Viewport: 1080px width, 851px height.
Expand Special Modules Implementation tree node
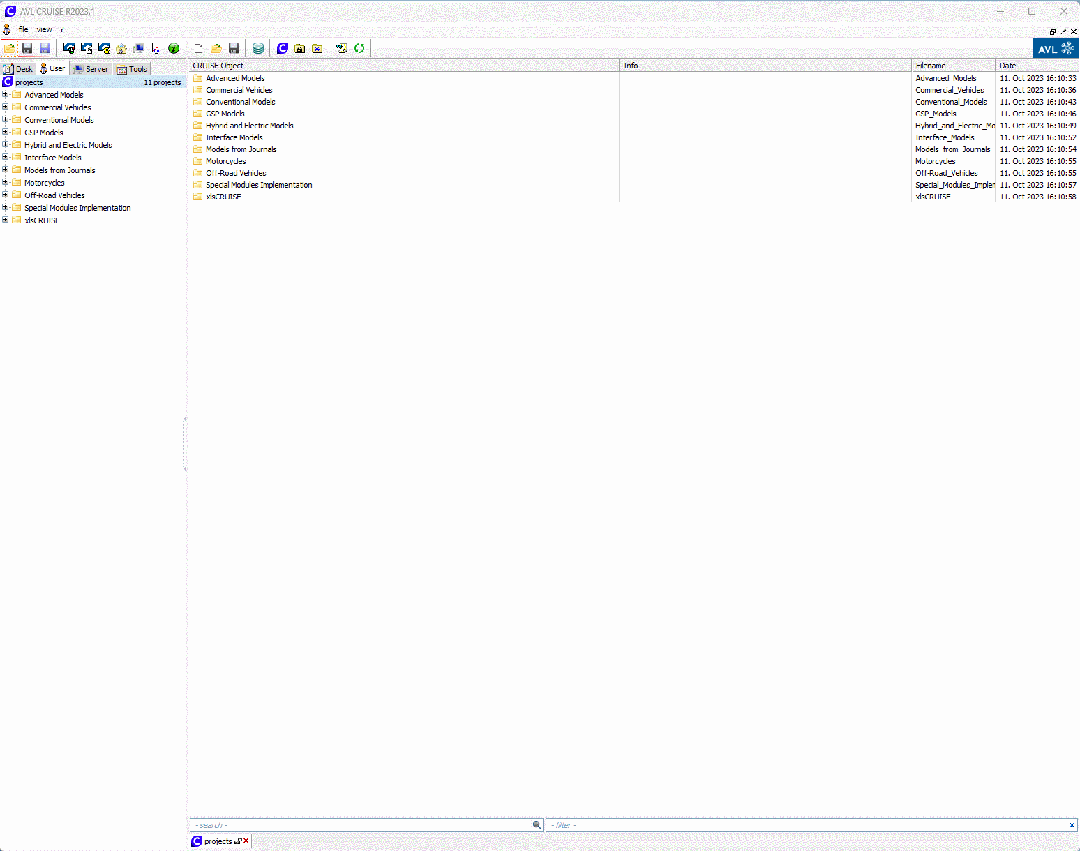click(6, 208)
